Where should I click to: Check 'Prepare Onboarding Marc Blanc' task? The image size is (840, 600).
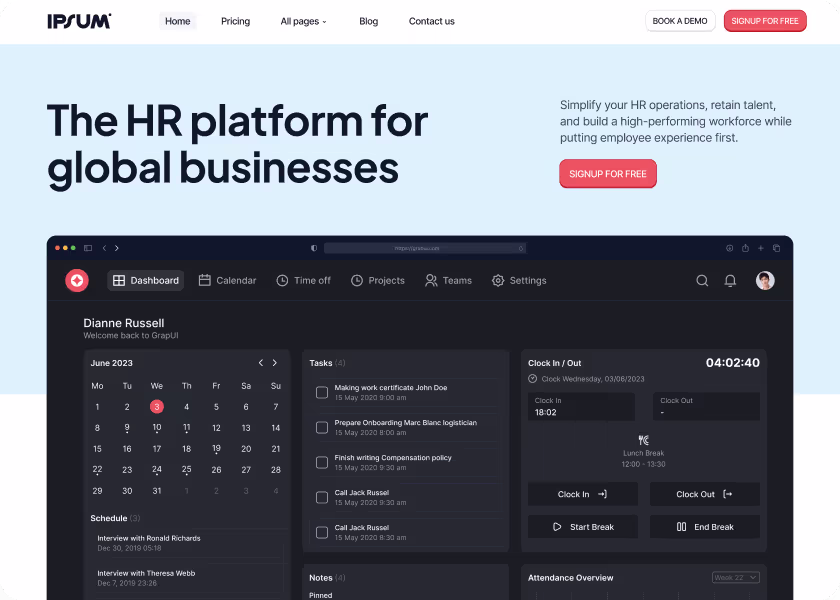pos(322,428)
